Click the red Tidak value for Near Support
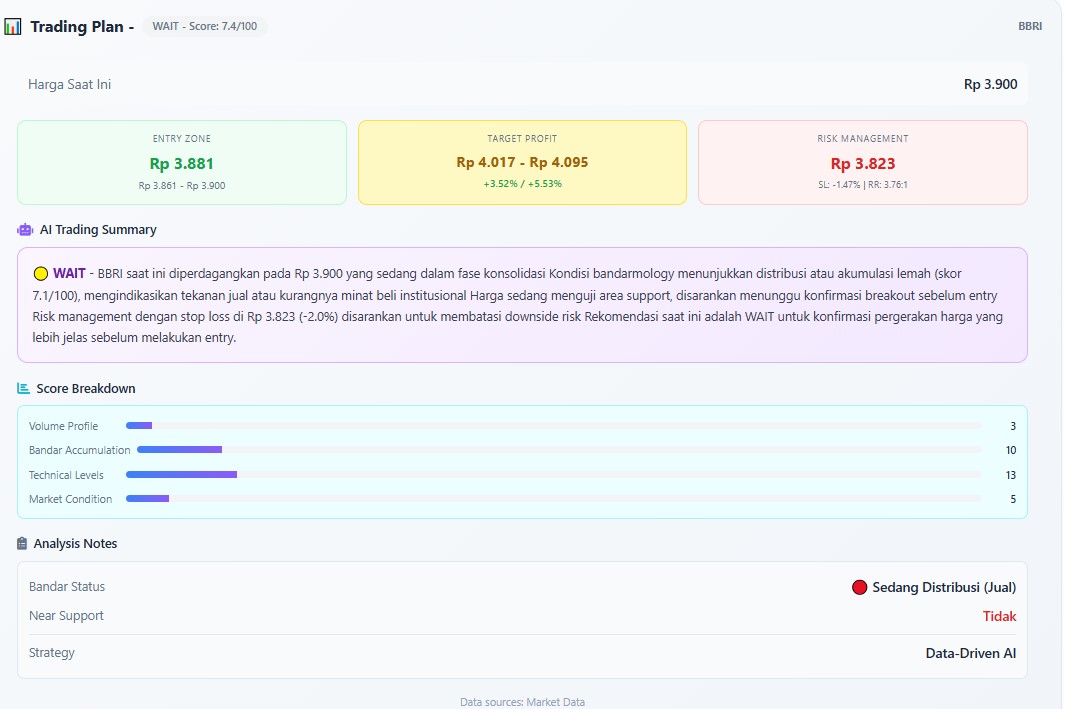The width and height of the screenshot is (1065, 709). [999, 616]
